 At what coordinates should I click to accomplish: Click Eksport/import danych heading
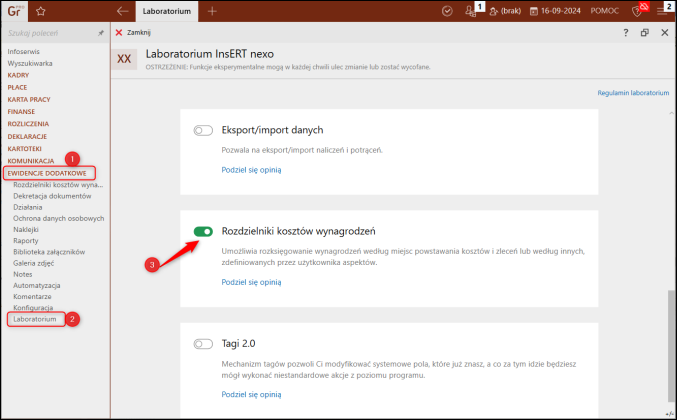(x=272, y=130)
